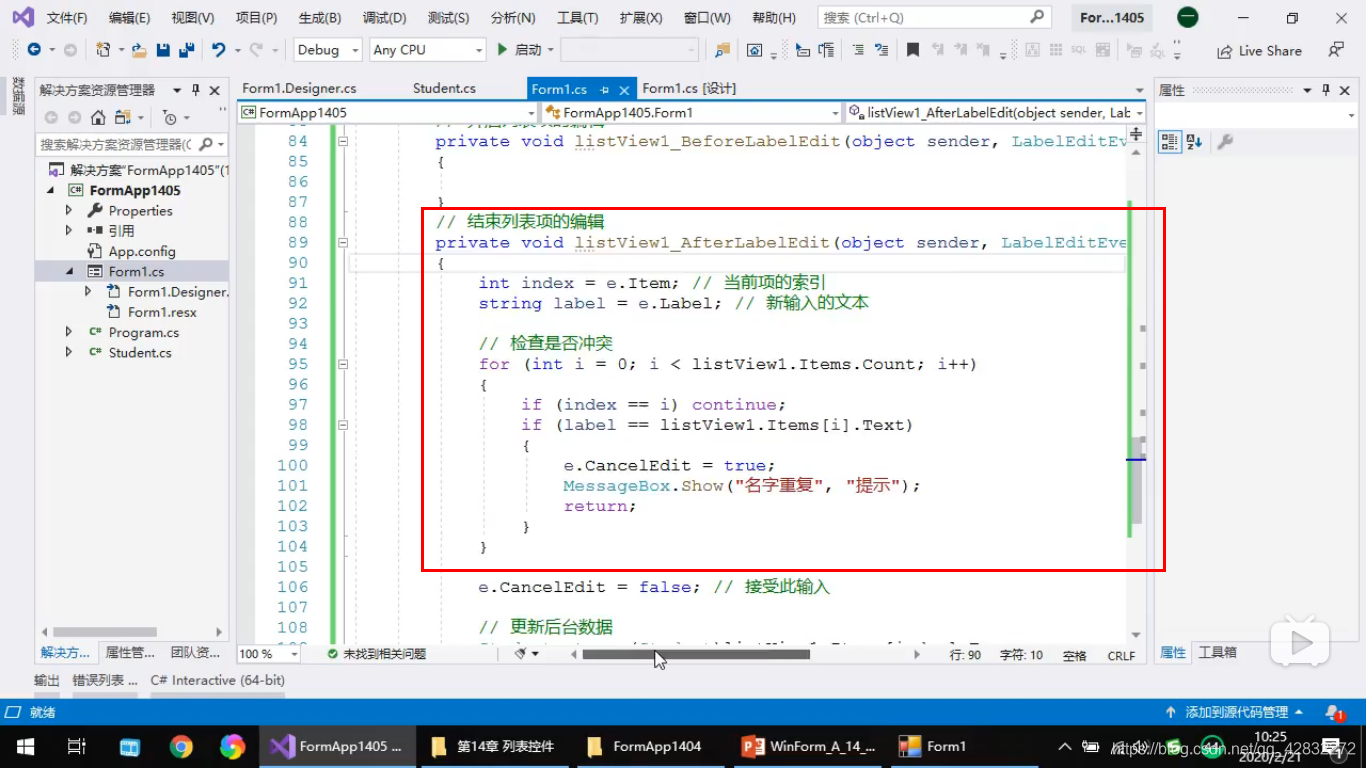Open the 文件(F) menu
The image size is (1366, 768).
[x=67, y=18]
